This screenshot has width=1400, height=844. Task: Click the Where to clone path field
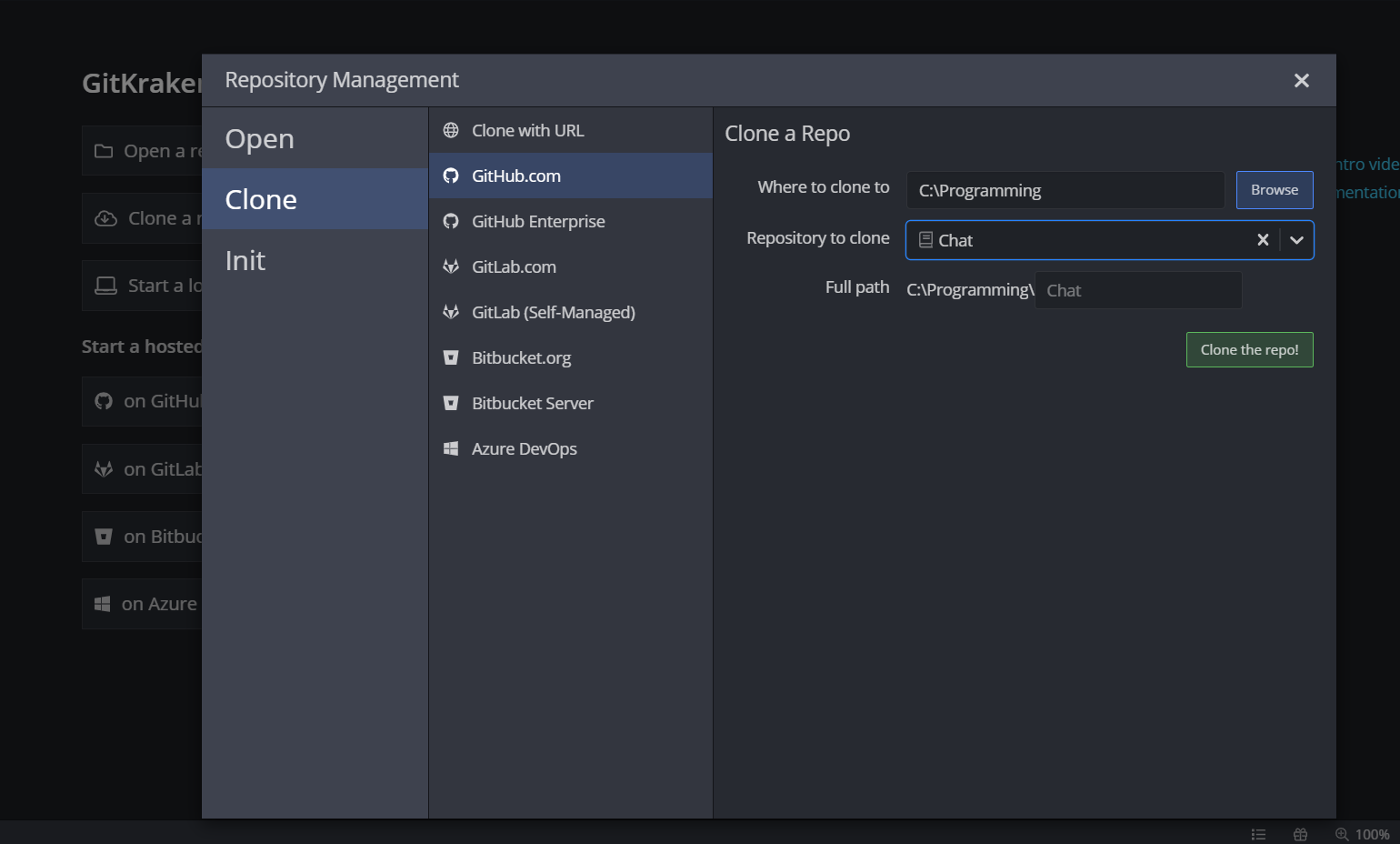click(1064, 190)
